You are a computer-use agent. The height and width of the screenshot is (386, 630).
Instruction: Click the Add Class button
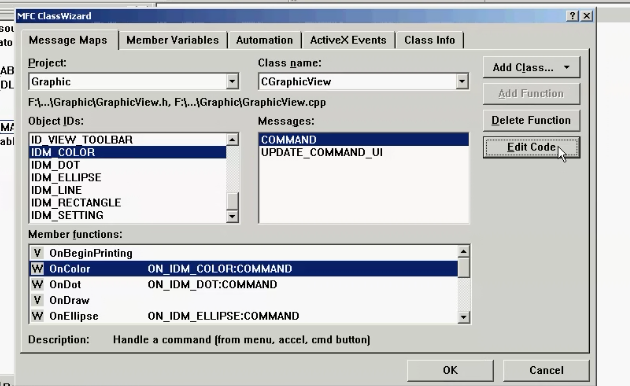(531, 67)
